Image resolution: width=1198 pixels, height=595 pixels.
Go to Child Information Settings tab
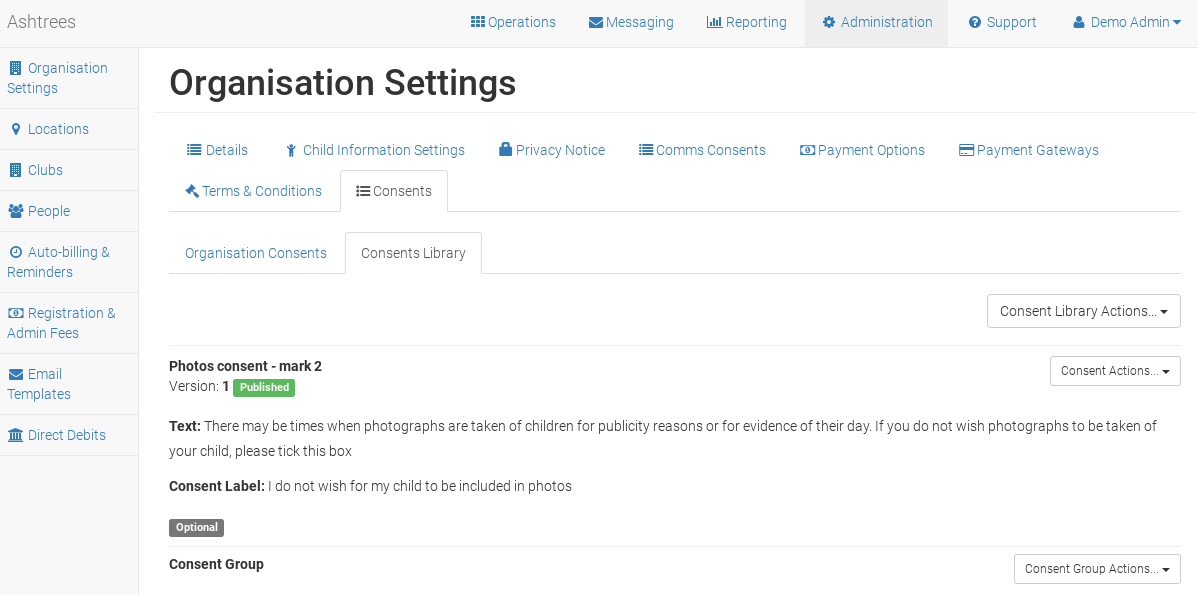pyautogui.click(x=374, y=150)
